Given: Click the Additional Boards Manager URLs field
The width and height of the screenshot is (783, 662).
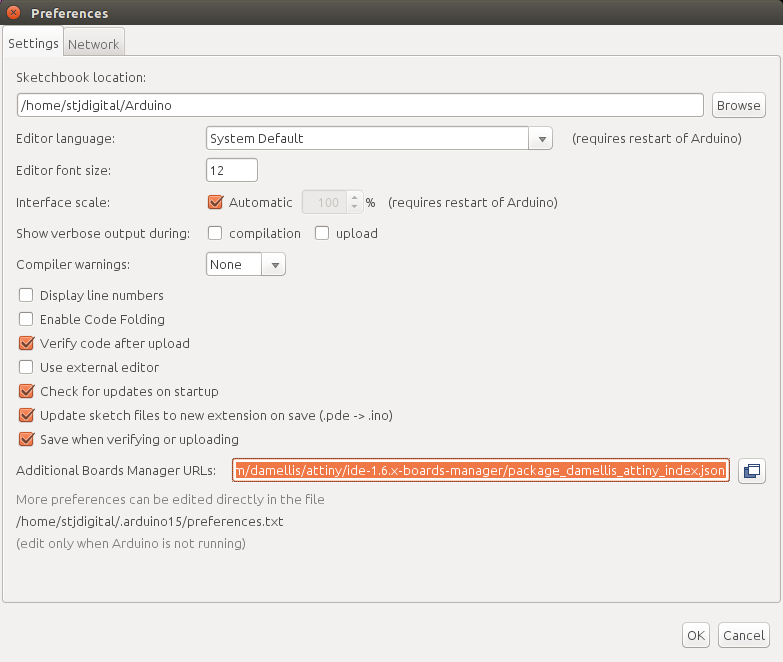Looking at the screenshot, I should coord(480,470).
